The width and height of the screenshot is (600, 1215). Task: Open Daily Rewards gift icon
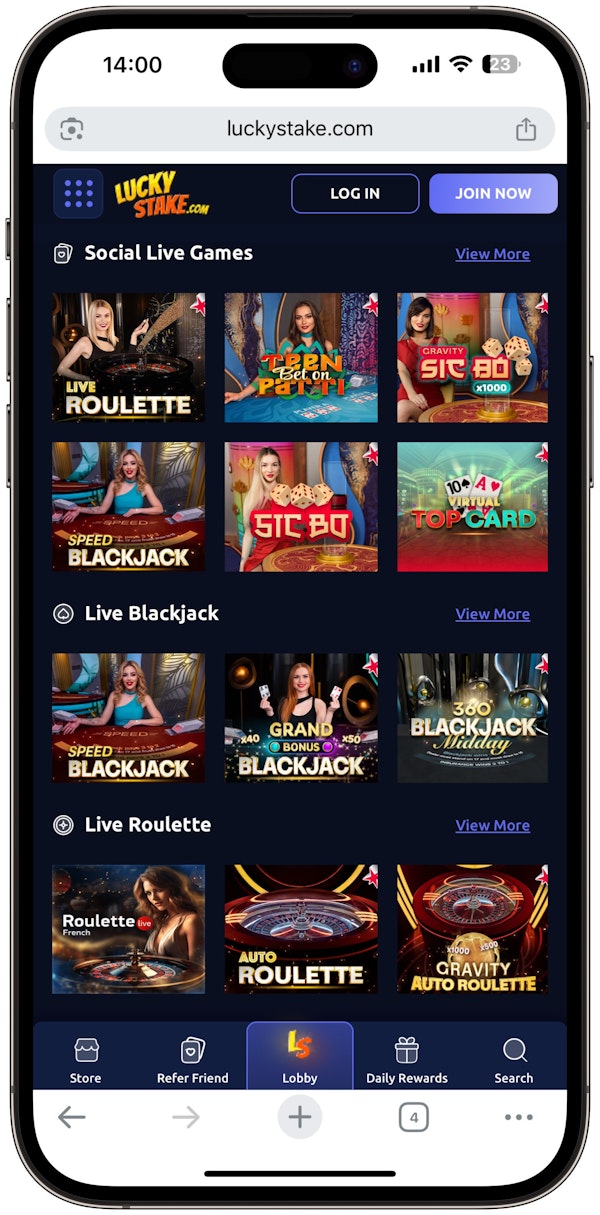[x=407, y=1049]
